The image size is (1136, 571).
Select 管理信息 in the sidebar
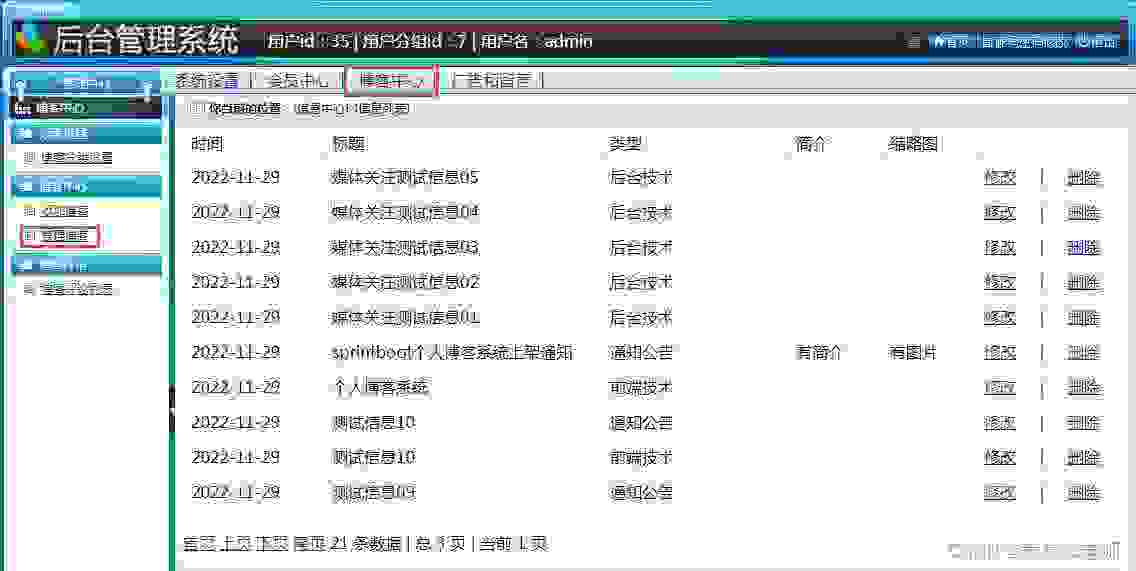tap(65, 236)
